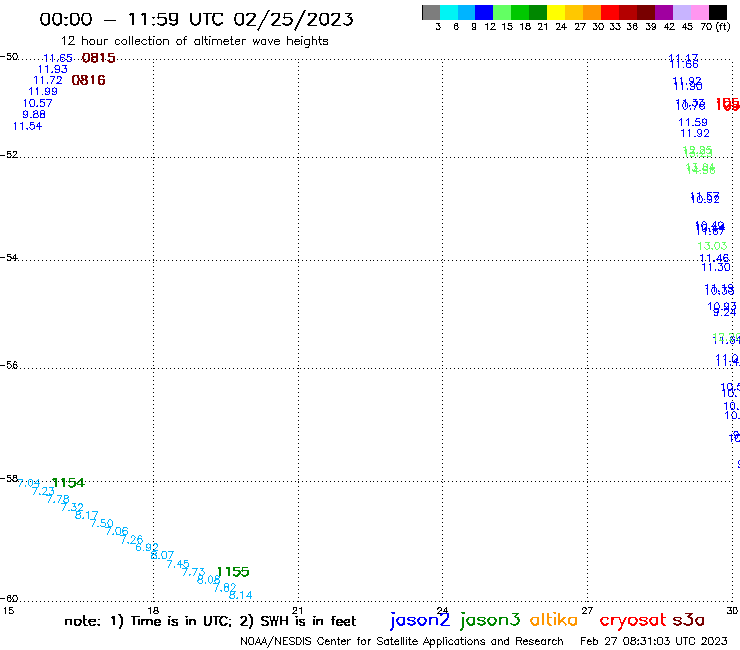Click the 6.92 wave height value
Viewport: 740px width, 650px height.
(x=147, y=547)
